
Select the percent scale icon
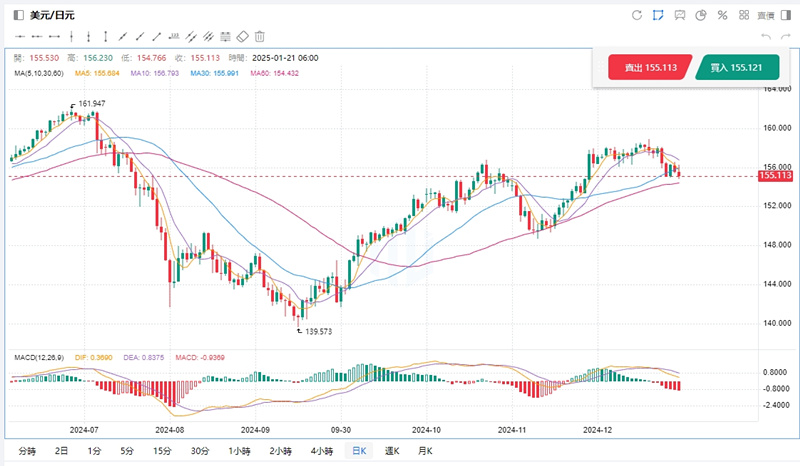point(722,15)
